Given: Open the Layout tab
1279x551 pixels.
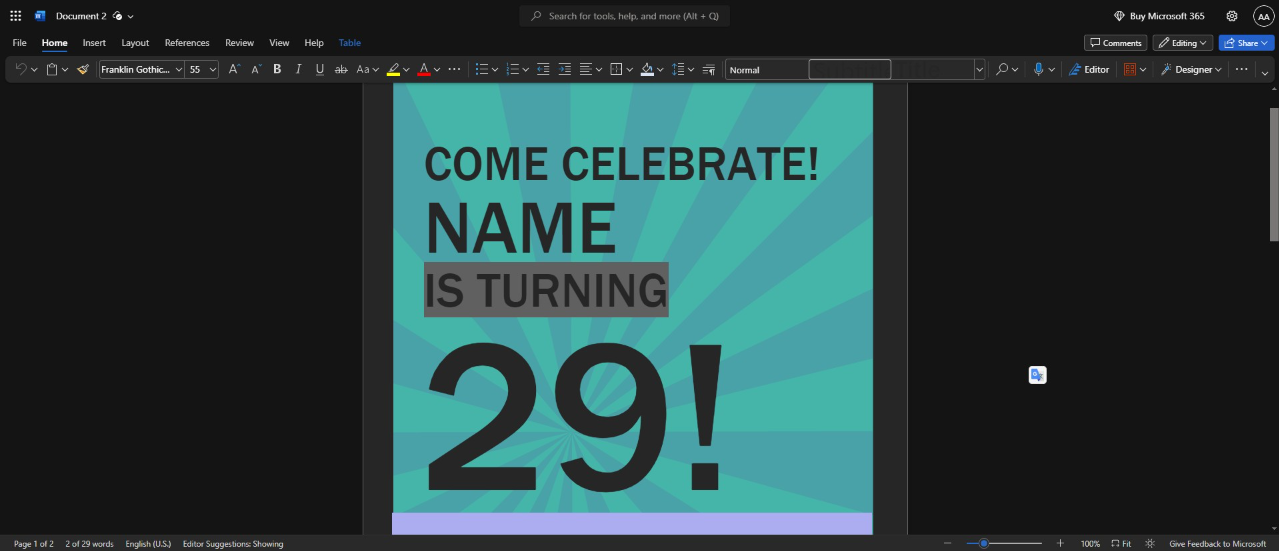Looking at the screenshot, I should [x=135, y=43].
